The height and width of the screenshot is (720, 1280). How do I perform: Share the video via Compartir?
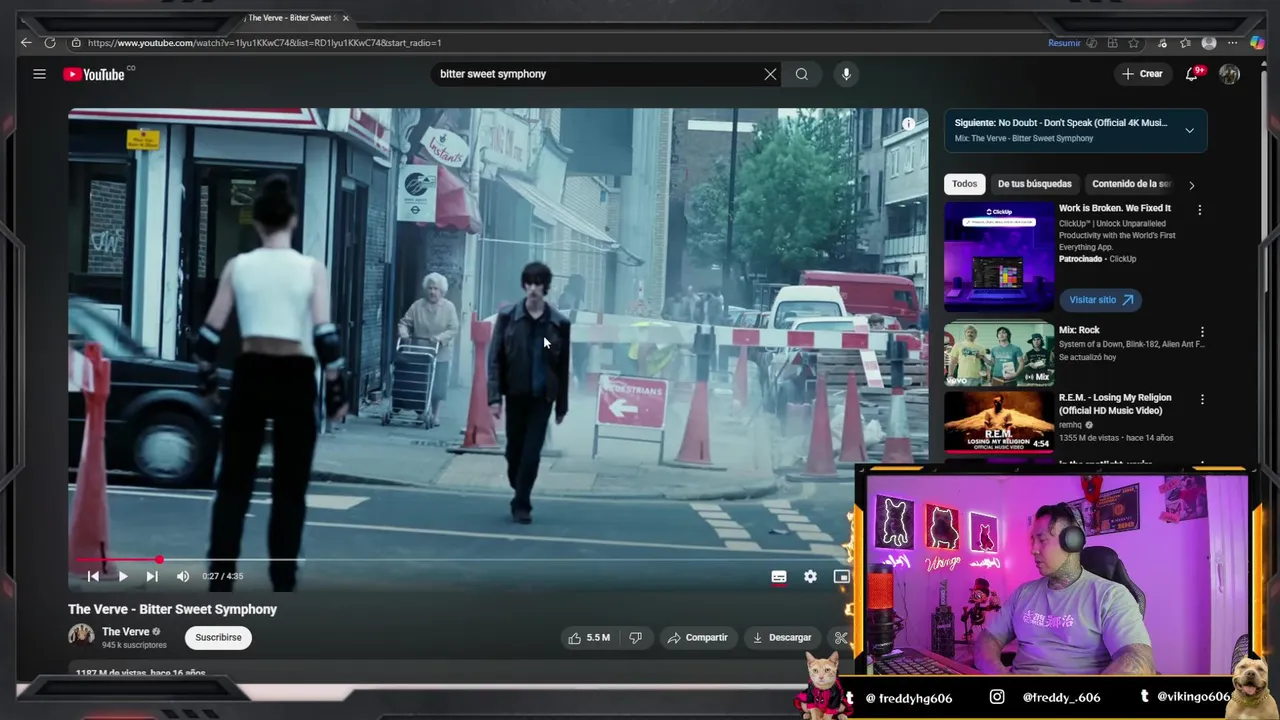(698, 638)
